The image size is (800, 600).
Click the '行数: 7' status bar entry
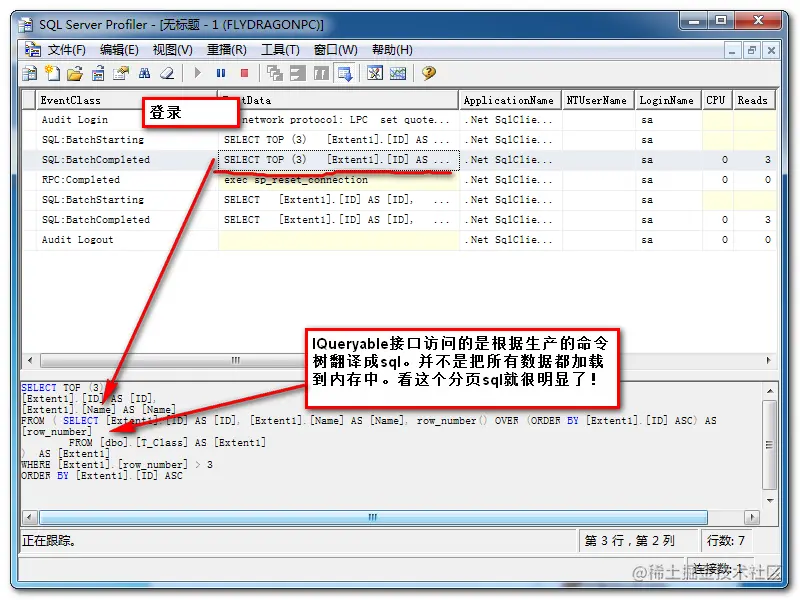coord(726,541)
